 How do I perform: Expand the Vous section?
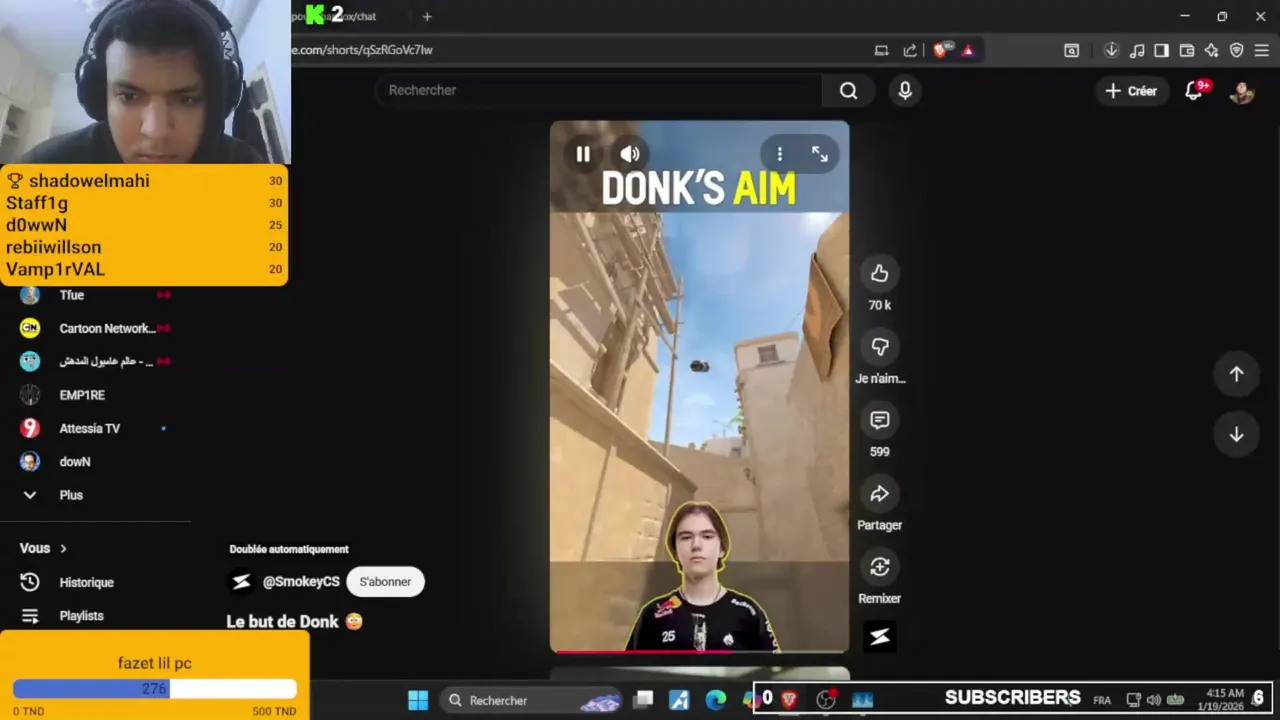(43, 548)
